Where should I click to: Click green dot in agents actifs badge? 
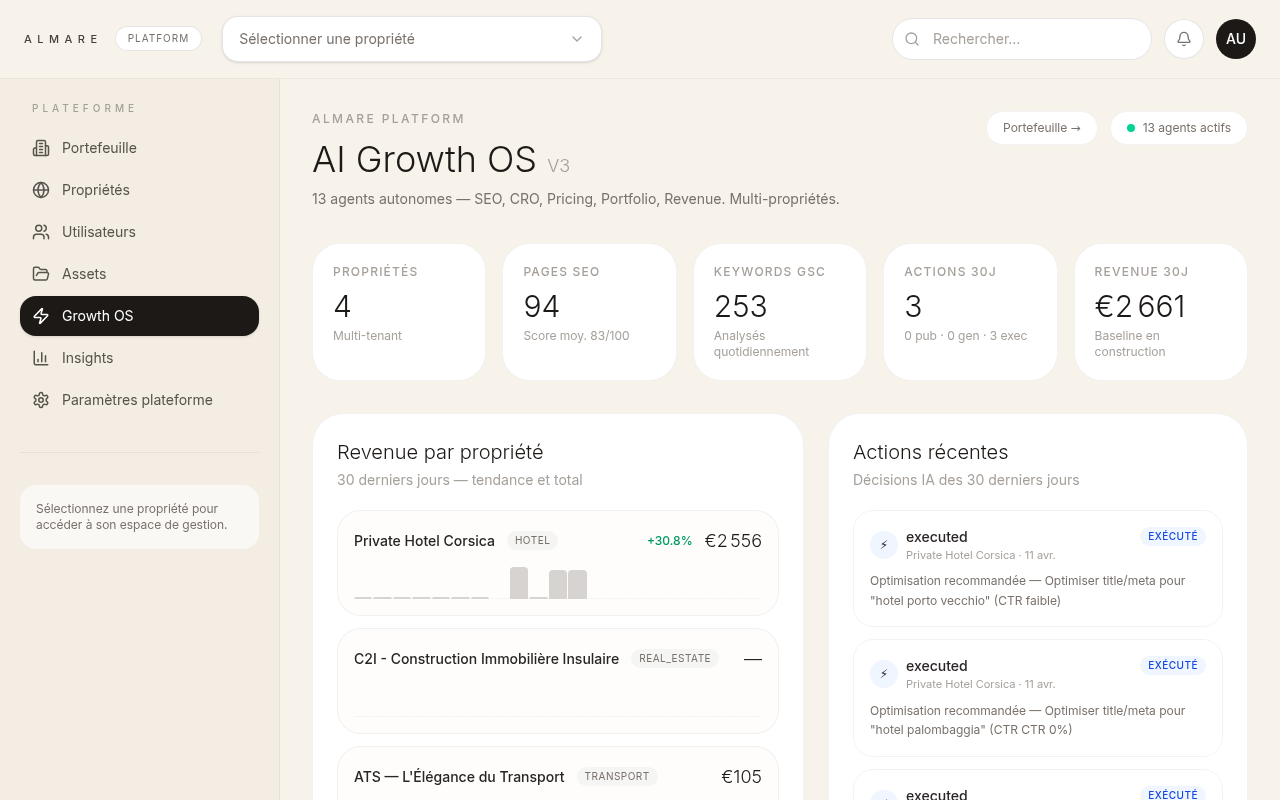tap(1131, 128)
